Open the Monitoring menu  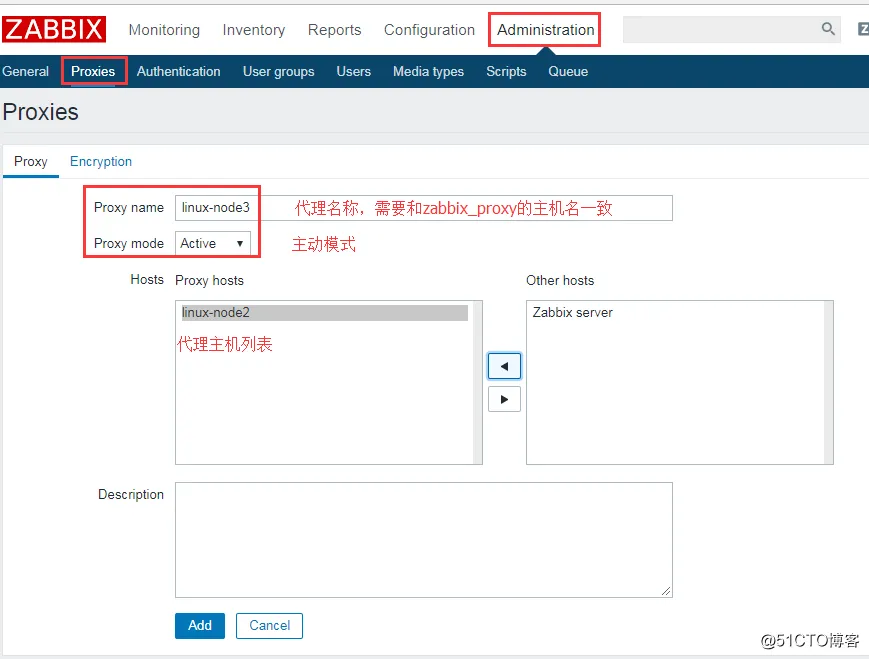coord(164,30)
